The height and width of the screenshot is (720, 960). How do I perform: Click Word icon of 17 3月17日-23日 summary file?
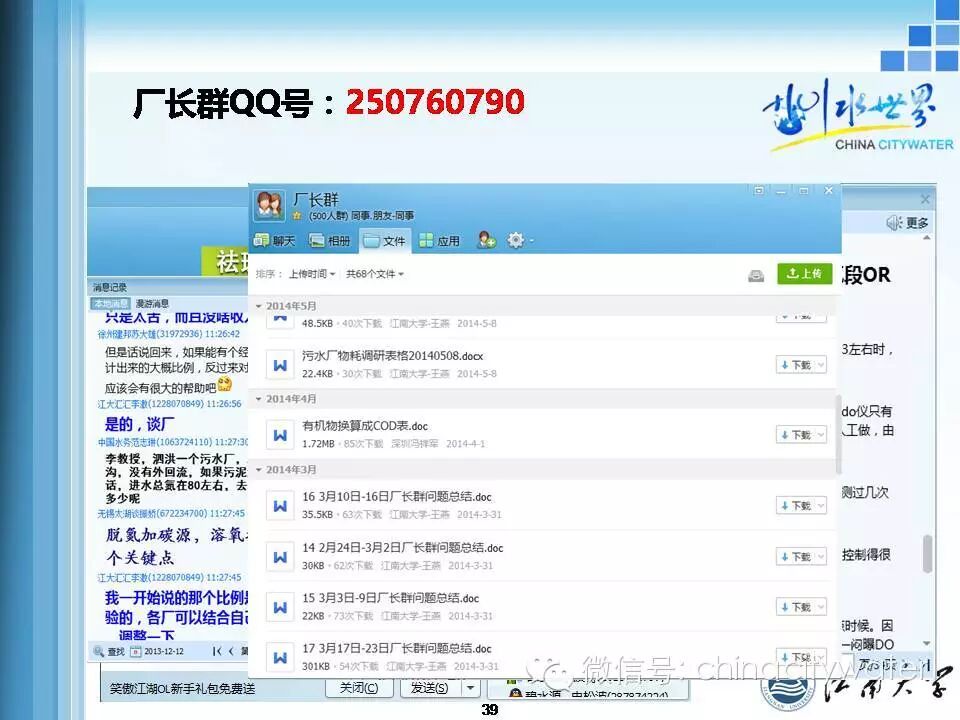[x=280, y=658]
